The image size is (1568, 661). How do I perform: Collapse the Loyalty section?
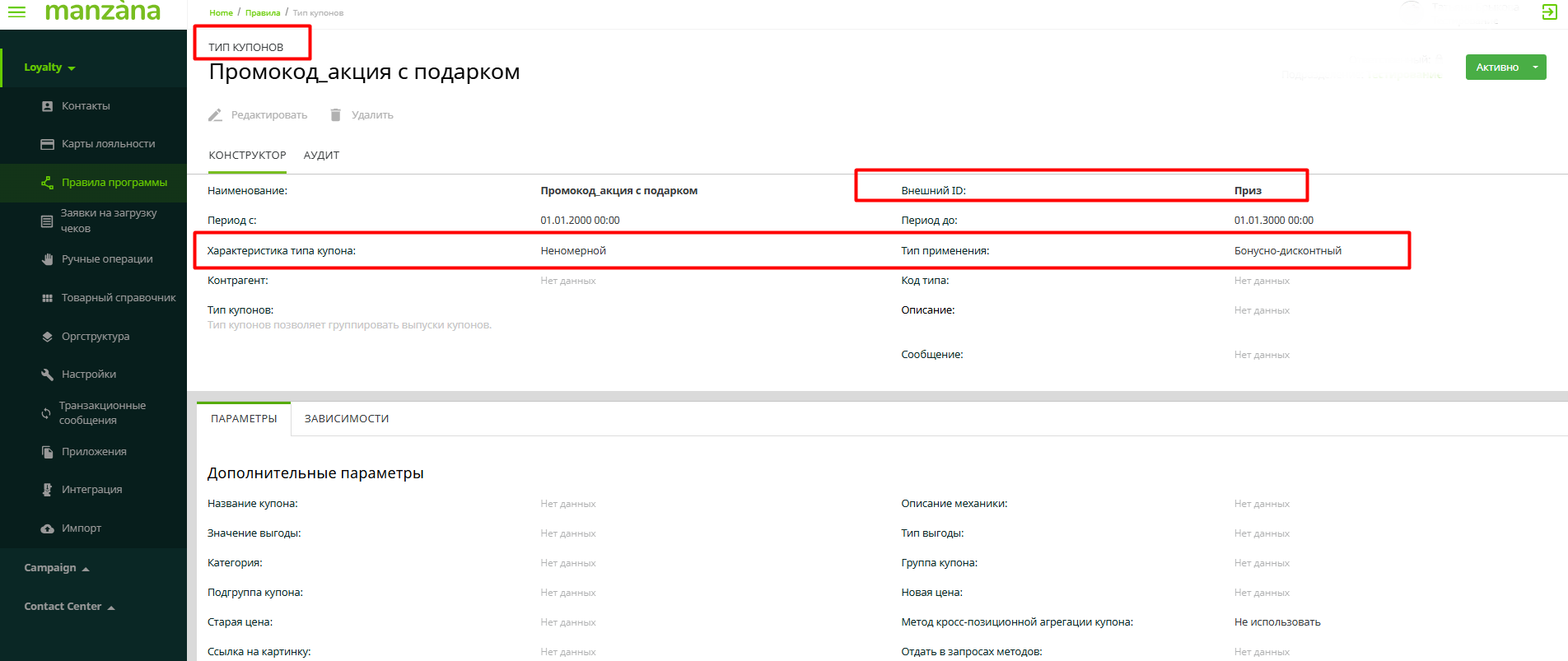pyautogui.click(x=49, y=67)
